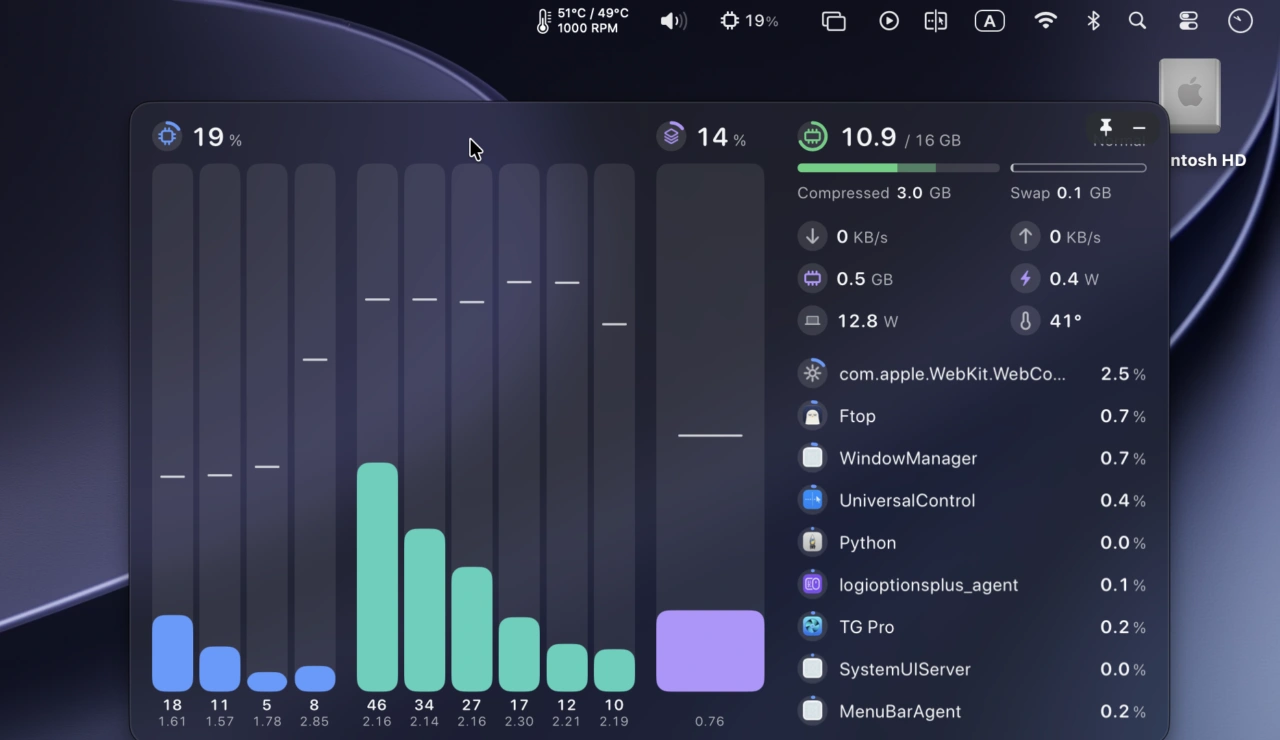Viewport: 1280px width, 740px height.
Task: Open the input source "A" menu bar item
Action: pos(989,21)
